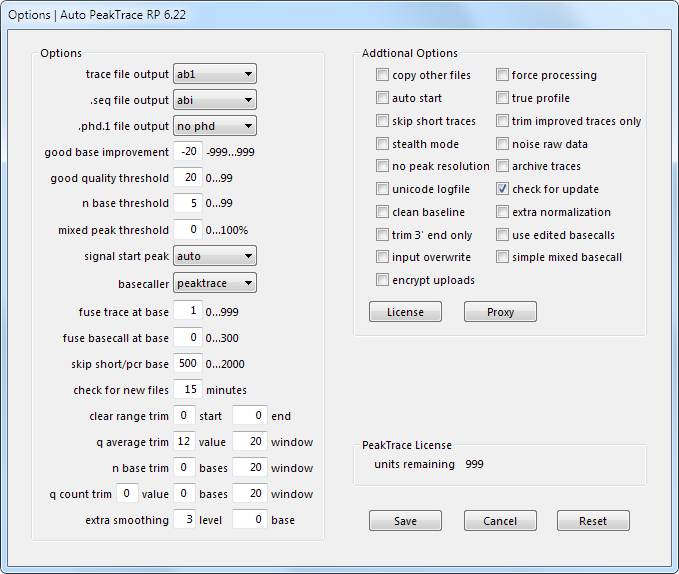Screen dimensions: 679x574
Task: Click the units remaining 999 value
Action: coord(474,464)
